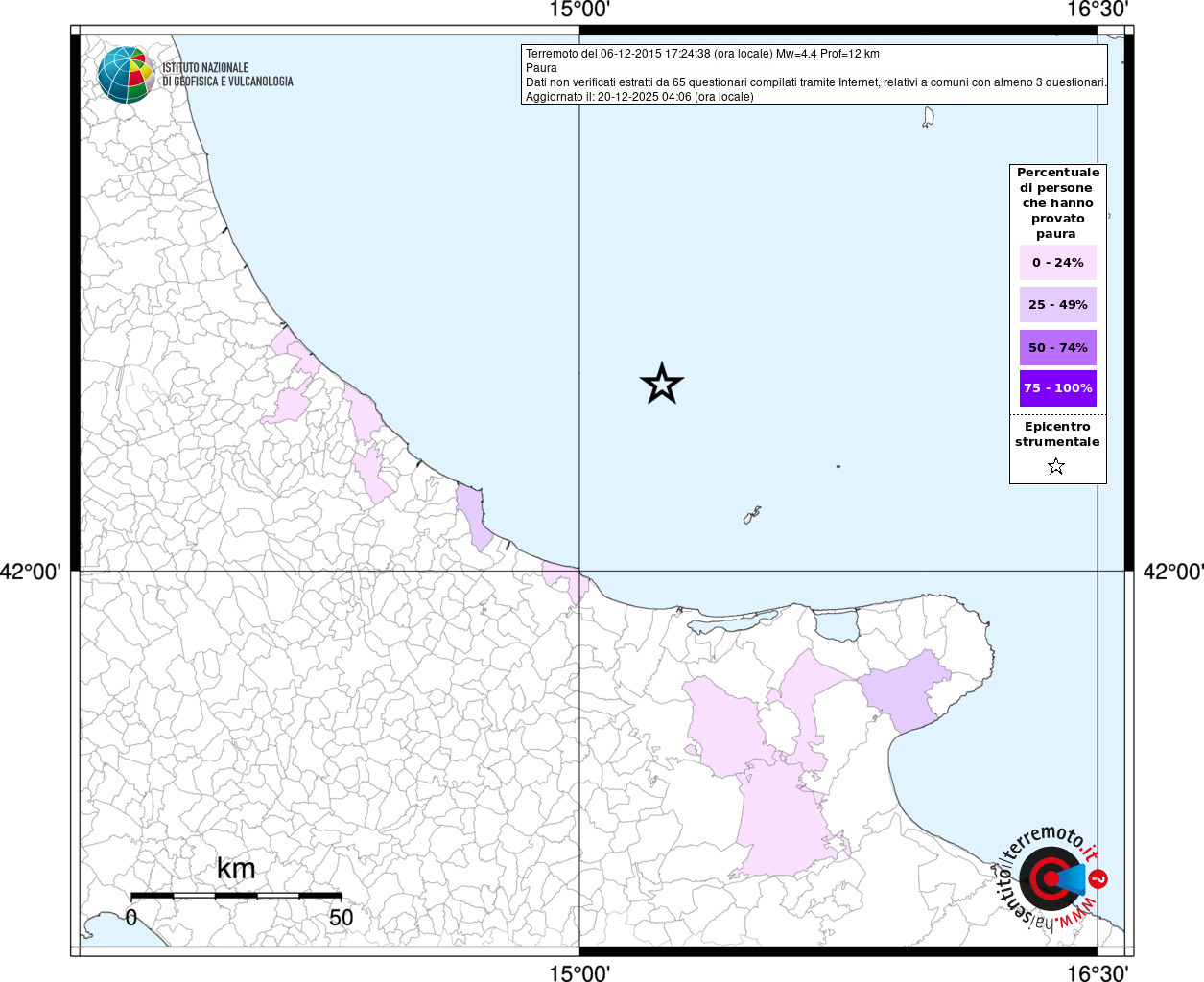Click the epicenter star on the sea

(x=661, y=385)
